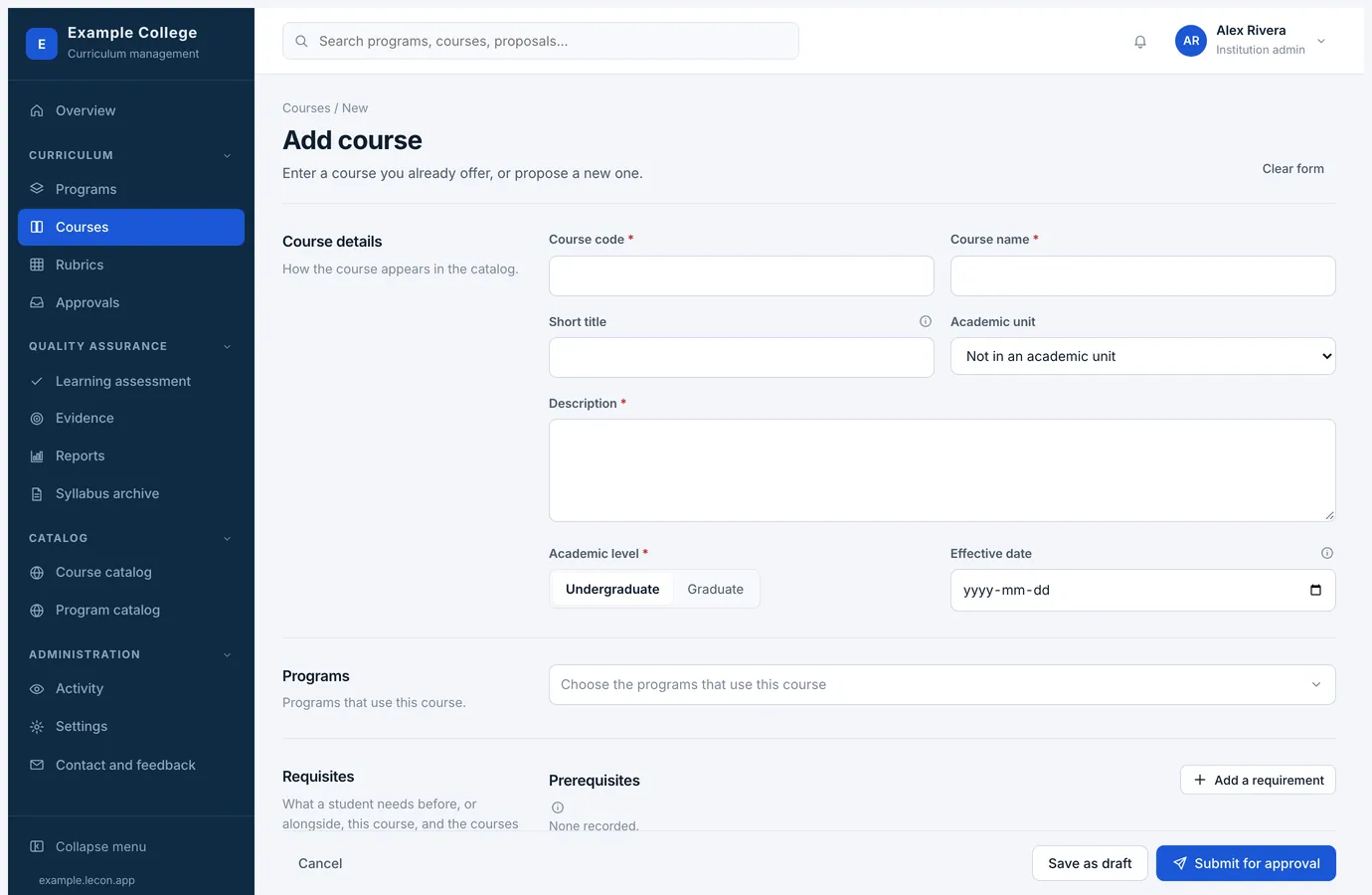Open Approvals in the sidebar
The height and width of the screenshot is (895, 1372).
tap(131, 302)
